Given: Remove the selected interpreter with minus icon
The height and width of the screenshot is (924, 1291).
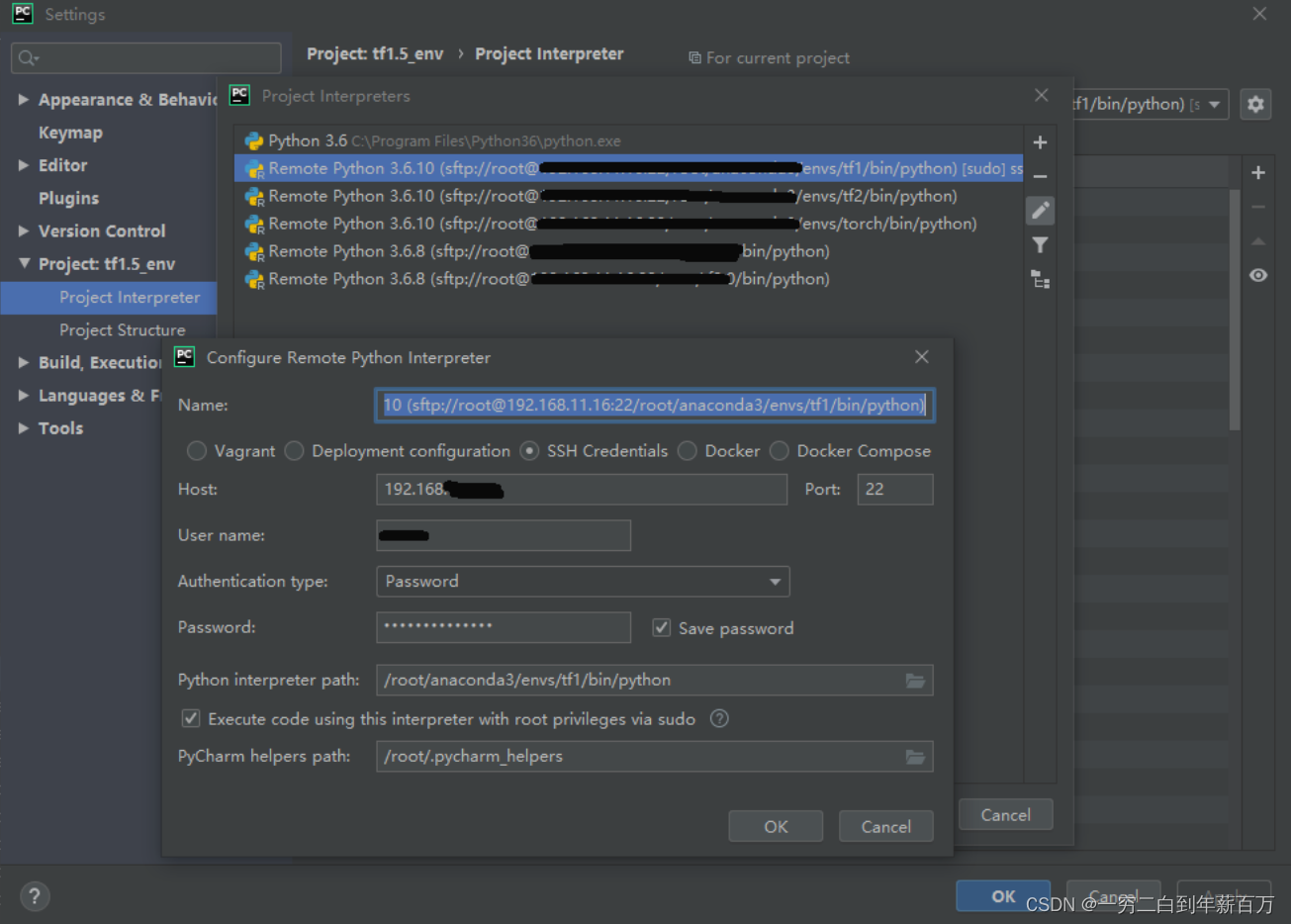Looking at the screenshot, I should pos(1040,176).
